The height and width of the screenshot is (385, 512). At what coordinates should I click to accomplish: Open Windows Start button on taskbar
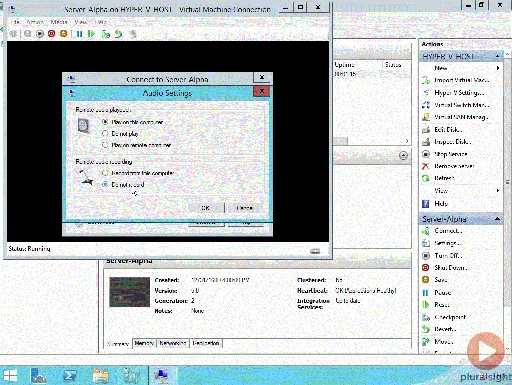pos(10,376)
